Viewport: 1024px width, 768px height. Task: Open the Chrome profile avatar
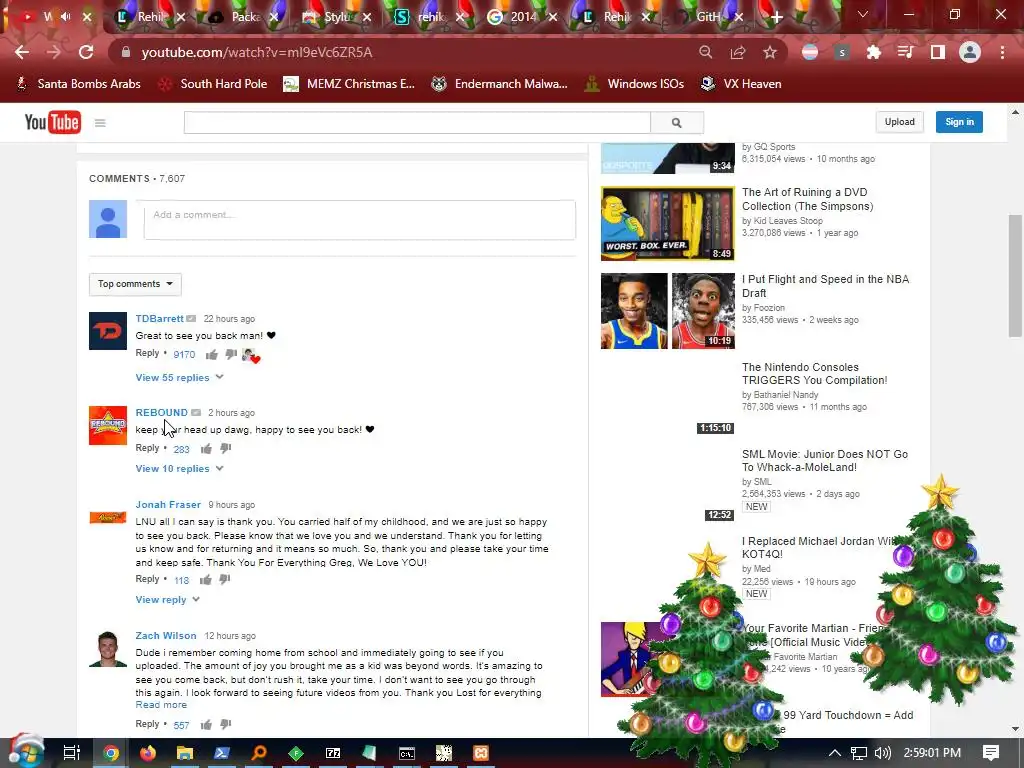(970, 52)
